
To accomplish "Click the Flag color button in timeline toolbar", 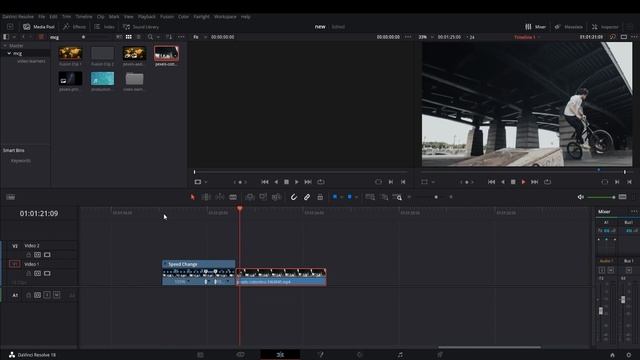I will point(335,197).
